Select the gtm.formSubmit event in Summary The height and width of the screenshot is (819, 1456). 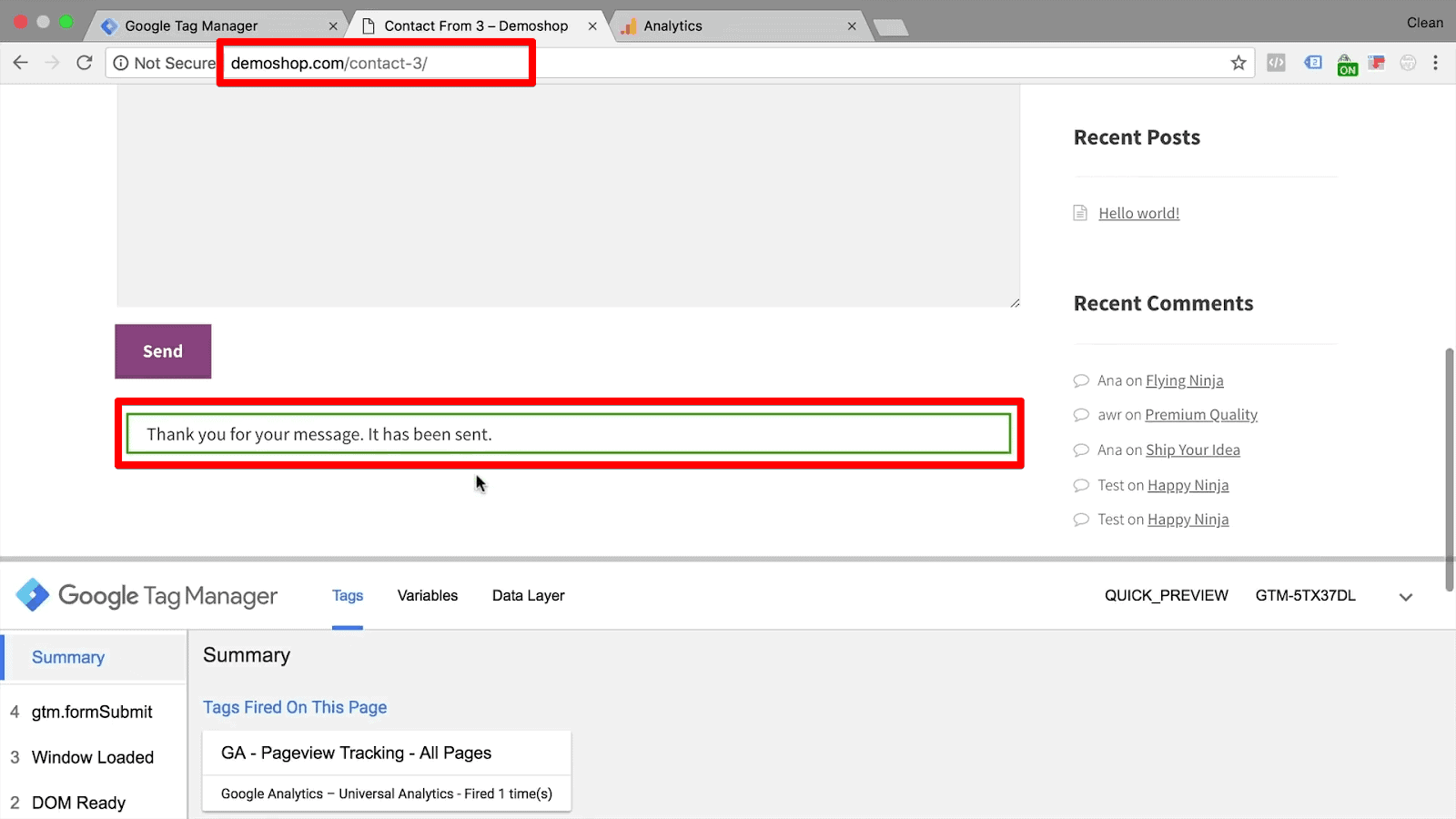tap(91, 712)
